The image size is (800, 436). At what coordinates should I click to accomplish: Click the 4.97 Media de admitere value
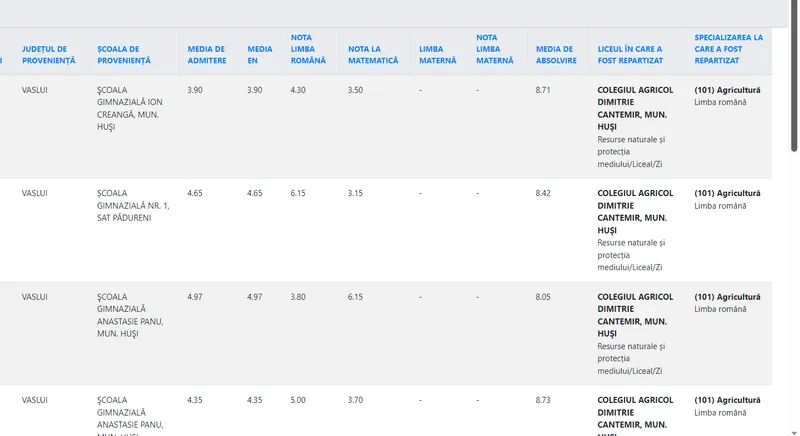[195, 297]
